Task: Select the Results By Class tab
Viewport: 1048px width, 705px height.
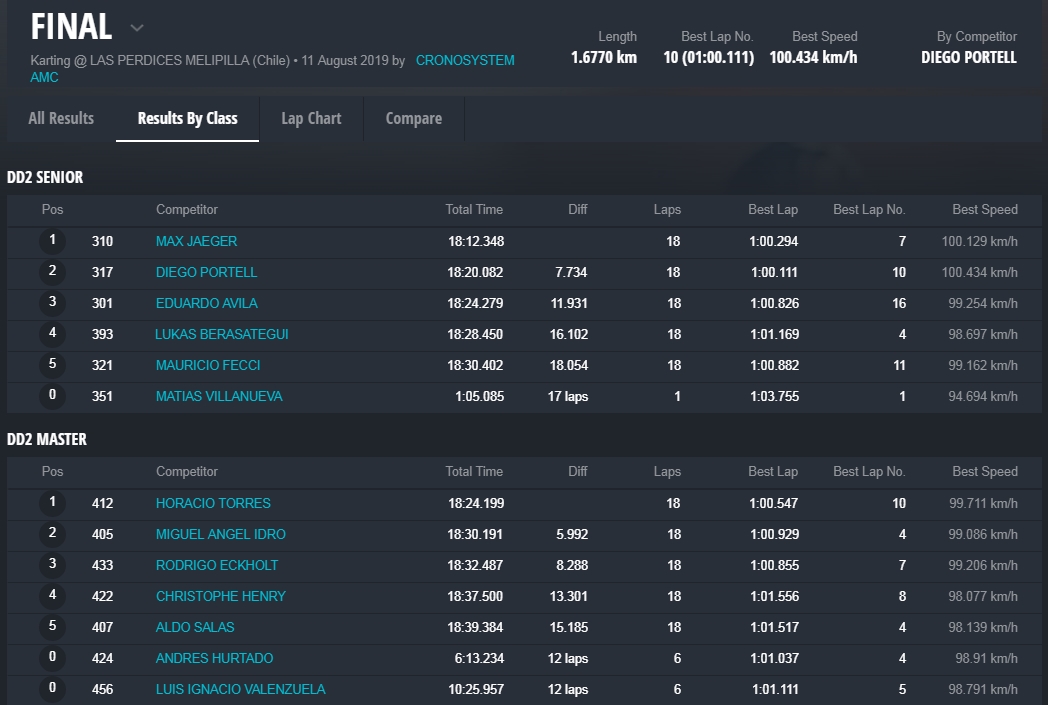Action: (x=187, y=118)
